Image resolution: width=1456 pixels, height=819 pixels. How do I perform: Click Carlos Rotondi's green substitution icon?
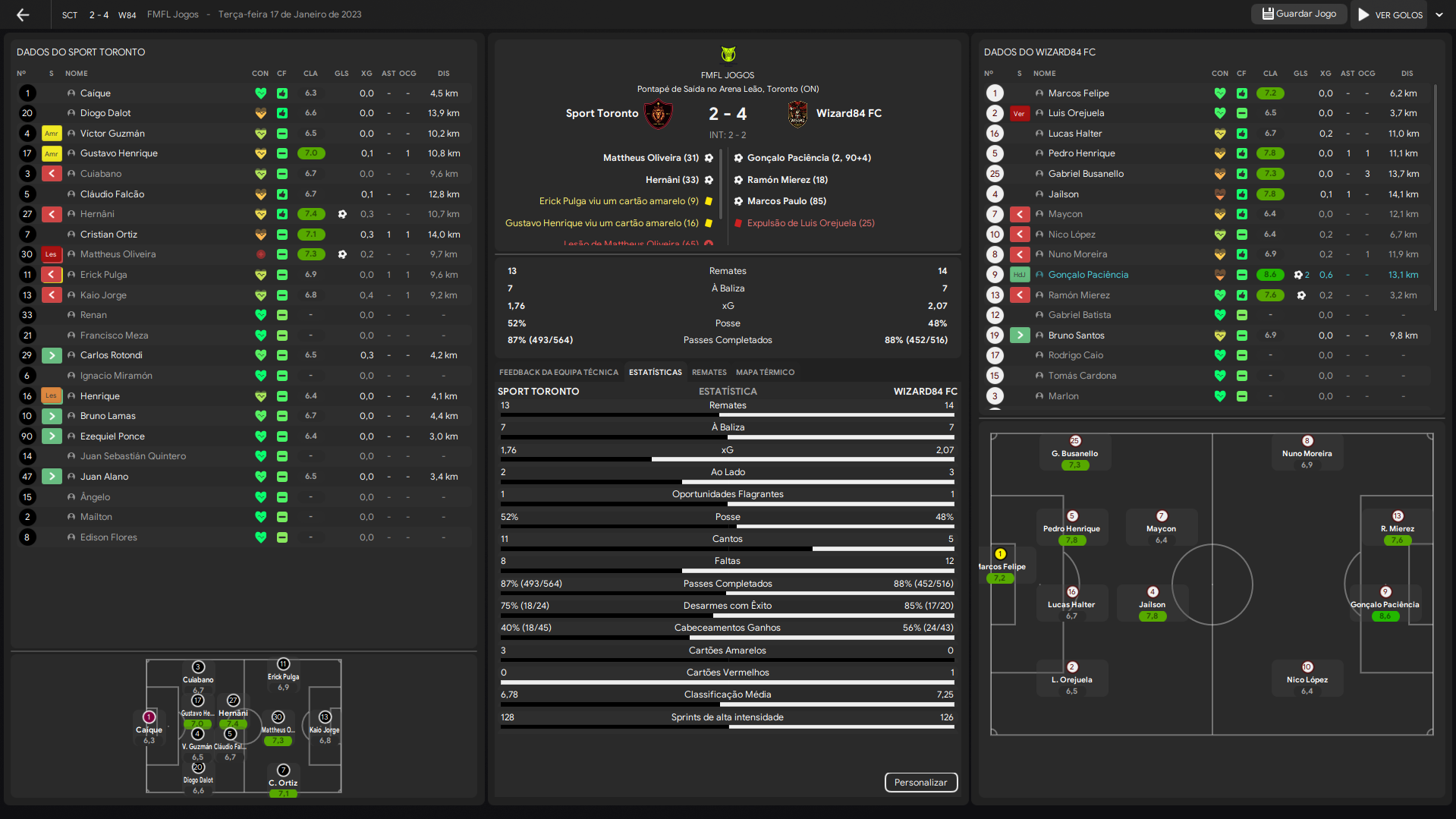pyautogui.click(x=52, y=355)
